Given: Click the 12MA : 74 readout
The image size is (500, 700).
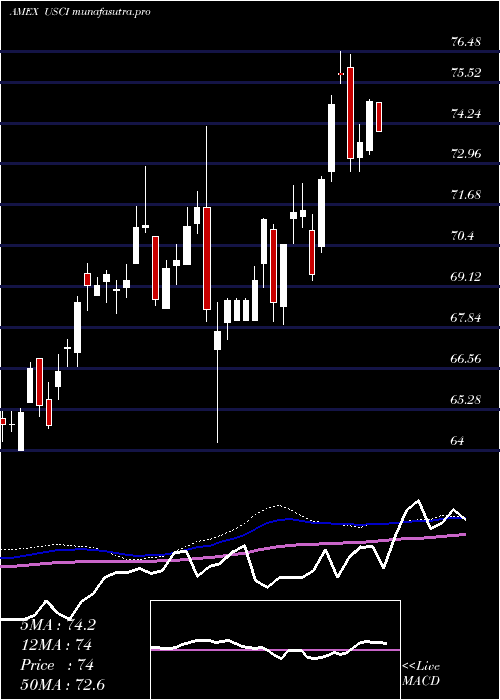Looking at the screenshot, I should [x=56, y=645].
